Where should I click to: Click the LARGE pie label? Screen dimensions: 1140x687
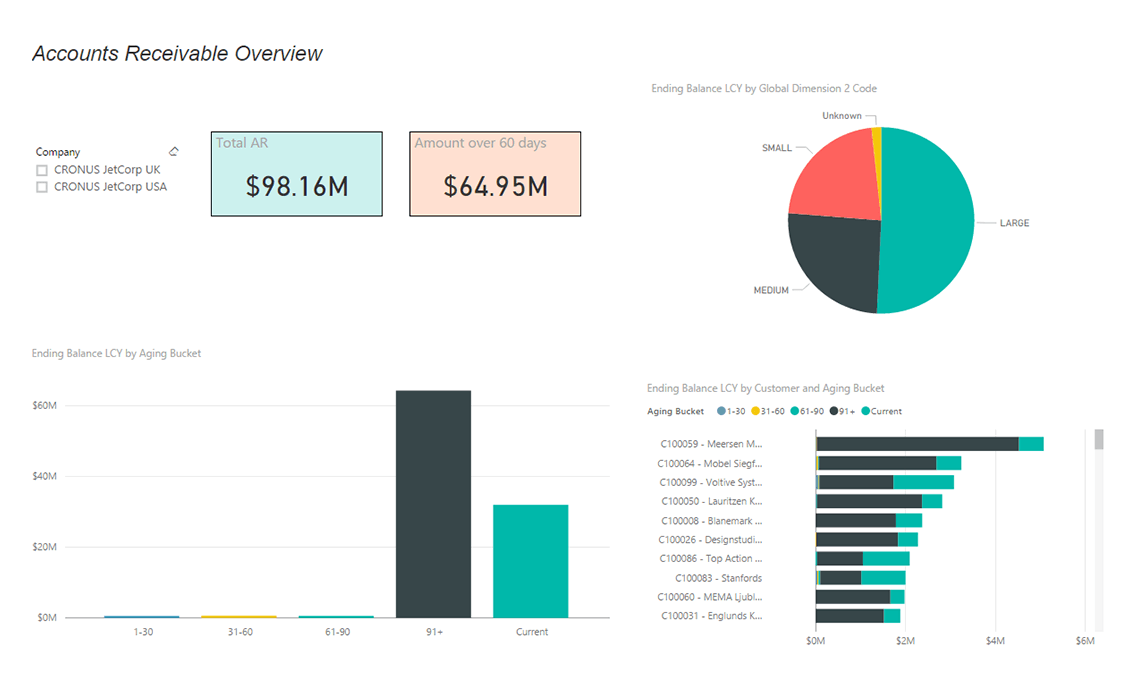[x=1014, y=223]
